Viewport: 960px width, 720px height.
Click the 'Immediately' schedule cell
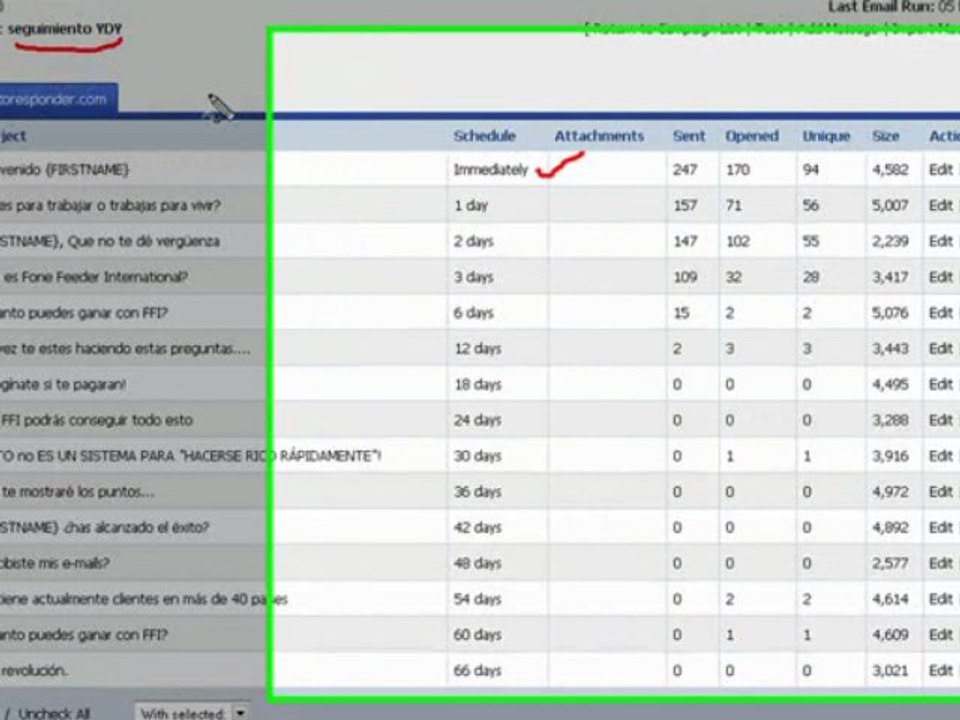click(490, 170)
